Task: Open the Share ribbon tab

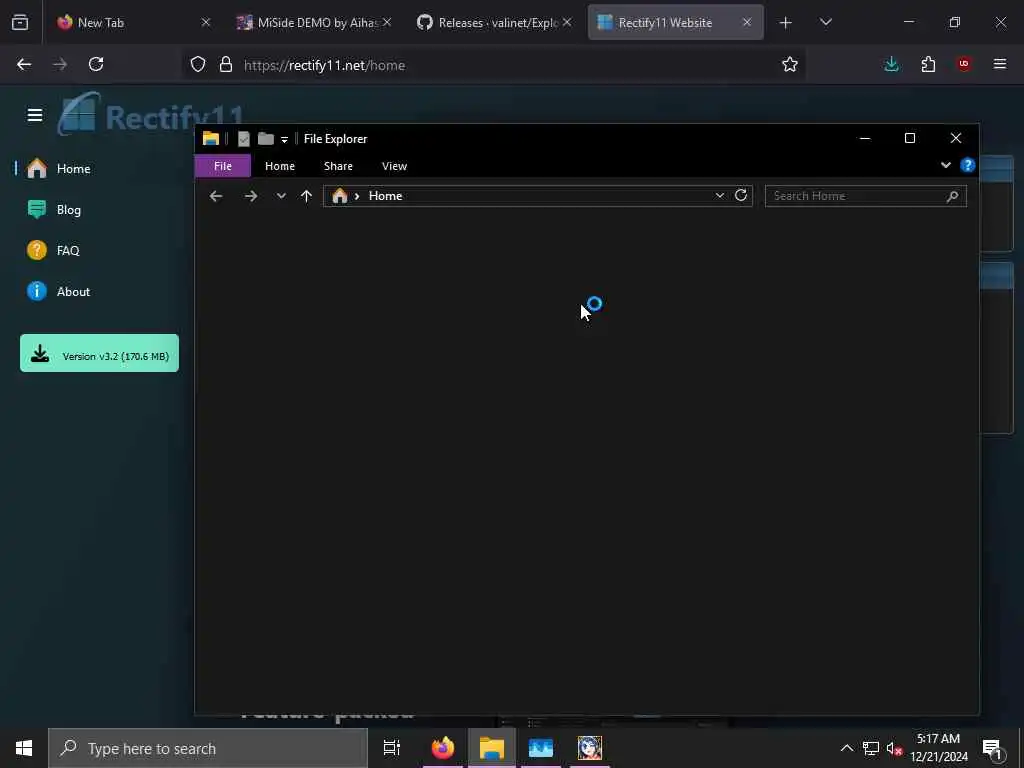Action: pyautogui.click(x=338, y=166)
